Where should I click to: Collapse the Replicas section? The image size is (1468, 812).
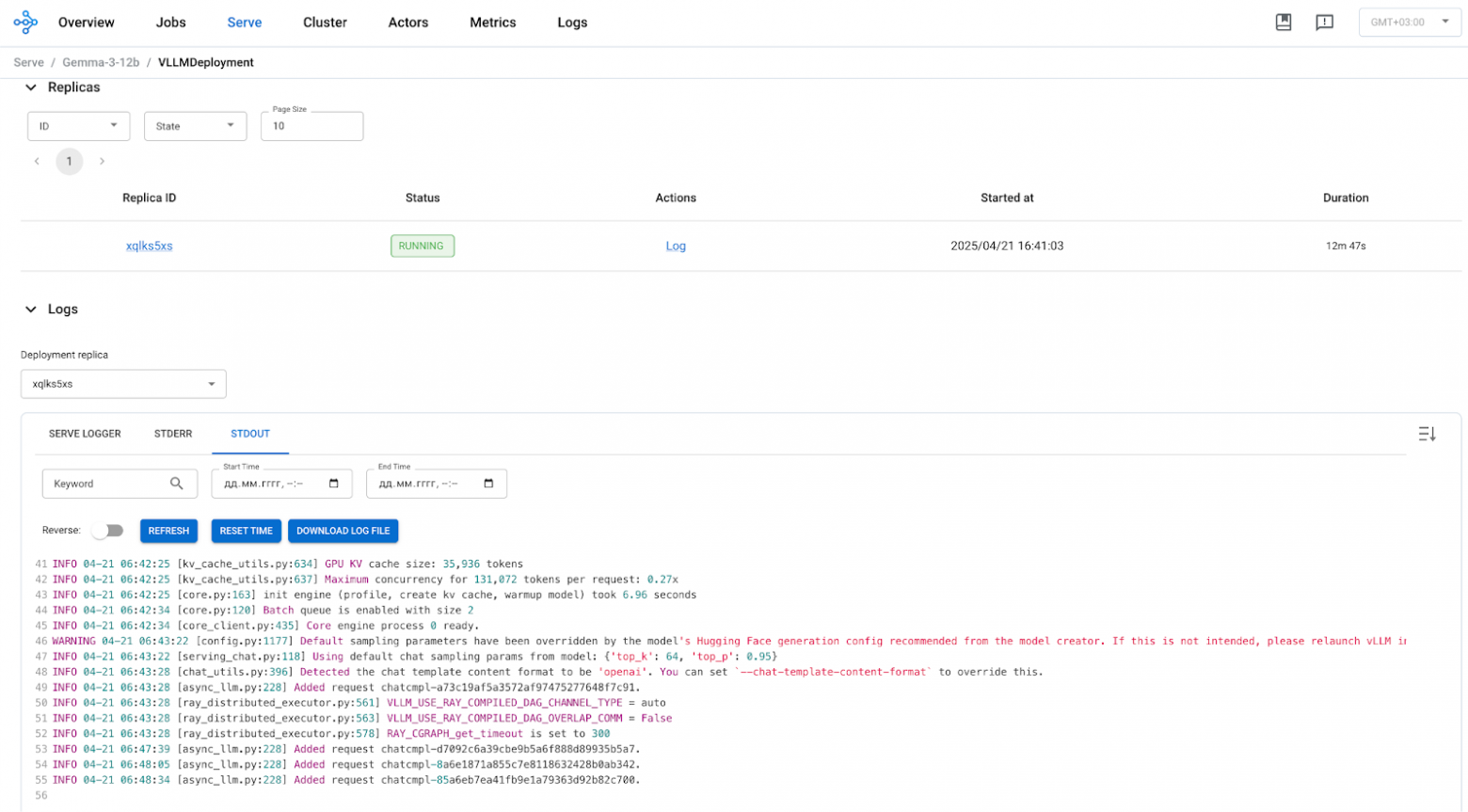pyautogui.click(x=31, y=88)
